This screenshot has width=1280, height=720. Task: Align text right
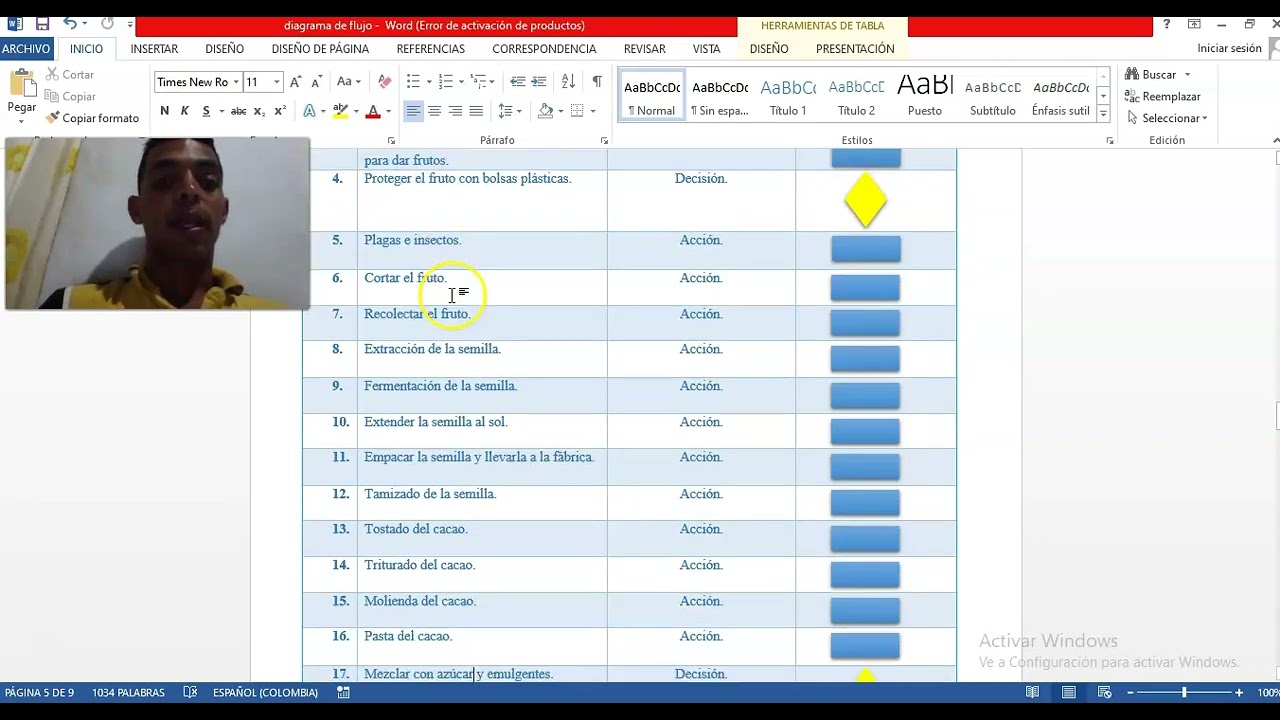coord(455,111)
